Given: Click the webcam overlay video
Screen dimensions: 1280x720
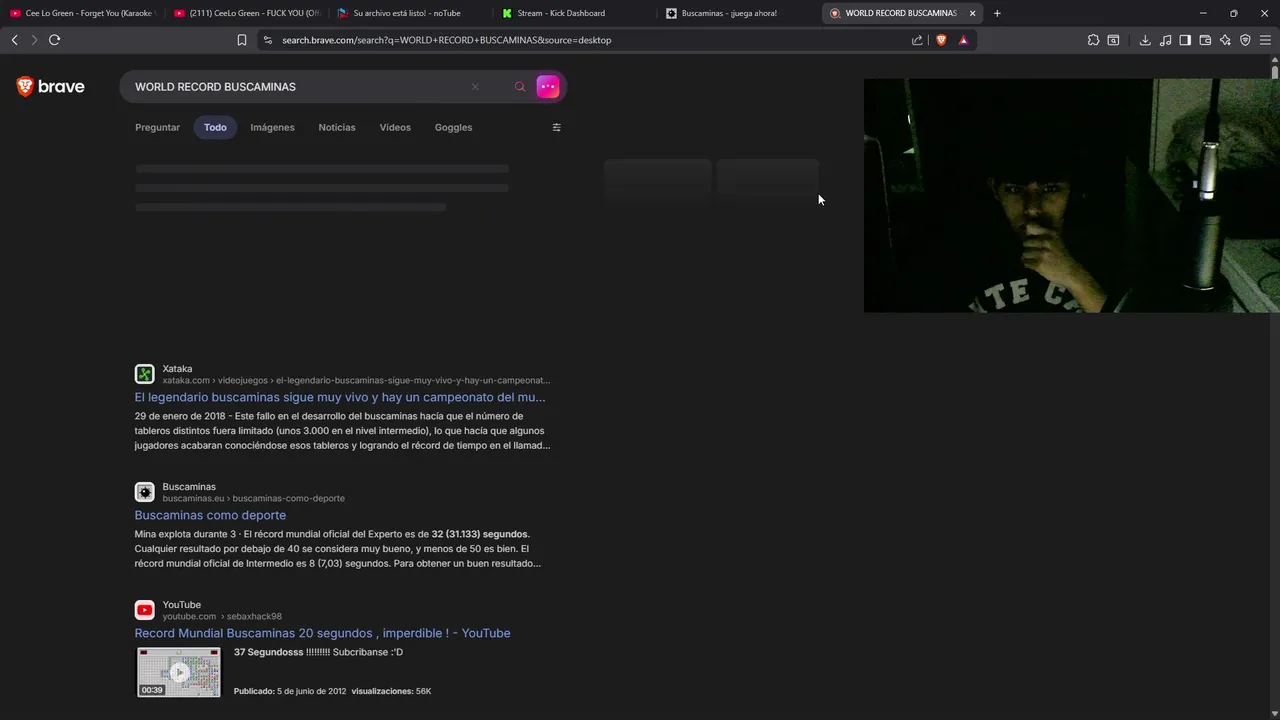Looking at the screenshot, I should [x=1071, y=196].
